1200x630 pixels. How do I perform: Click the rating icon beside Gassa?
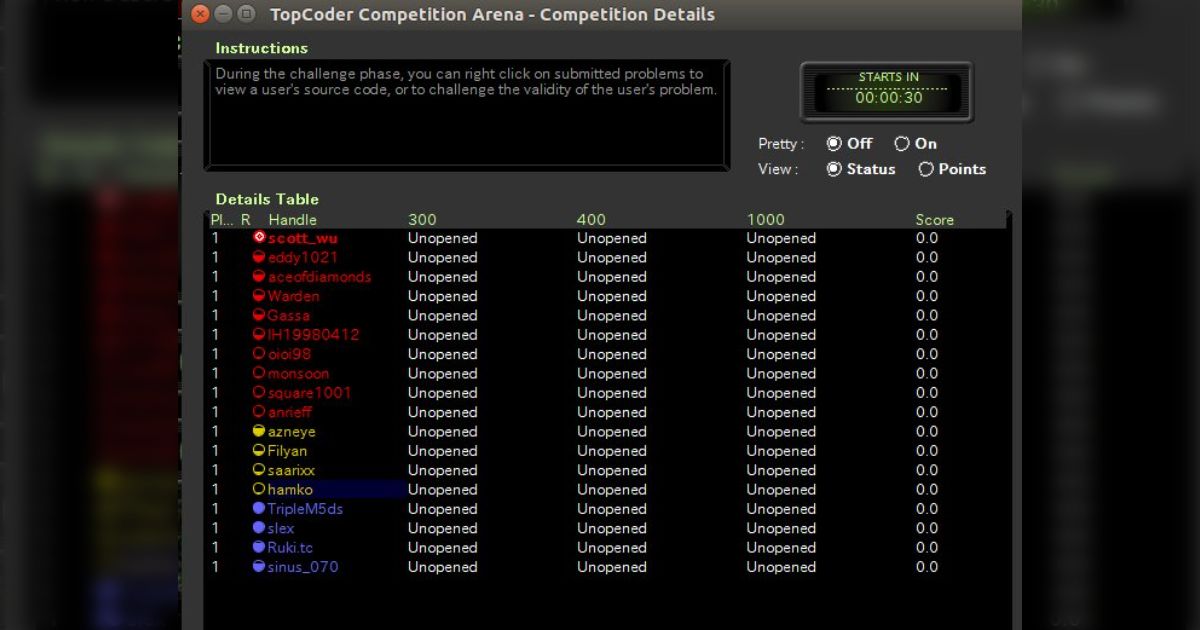259,316
